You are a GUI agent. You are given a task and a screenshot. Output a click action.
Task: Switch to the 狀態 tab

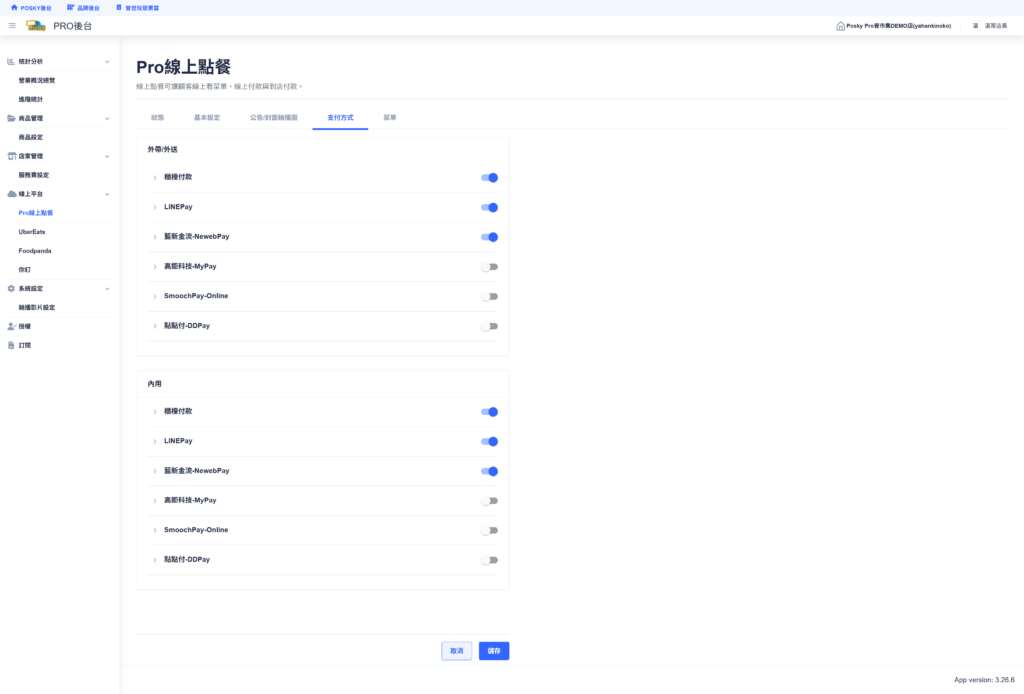coord(157,118)
